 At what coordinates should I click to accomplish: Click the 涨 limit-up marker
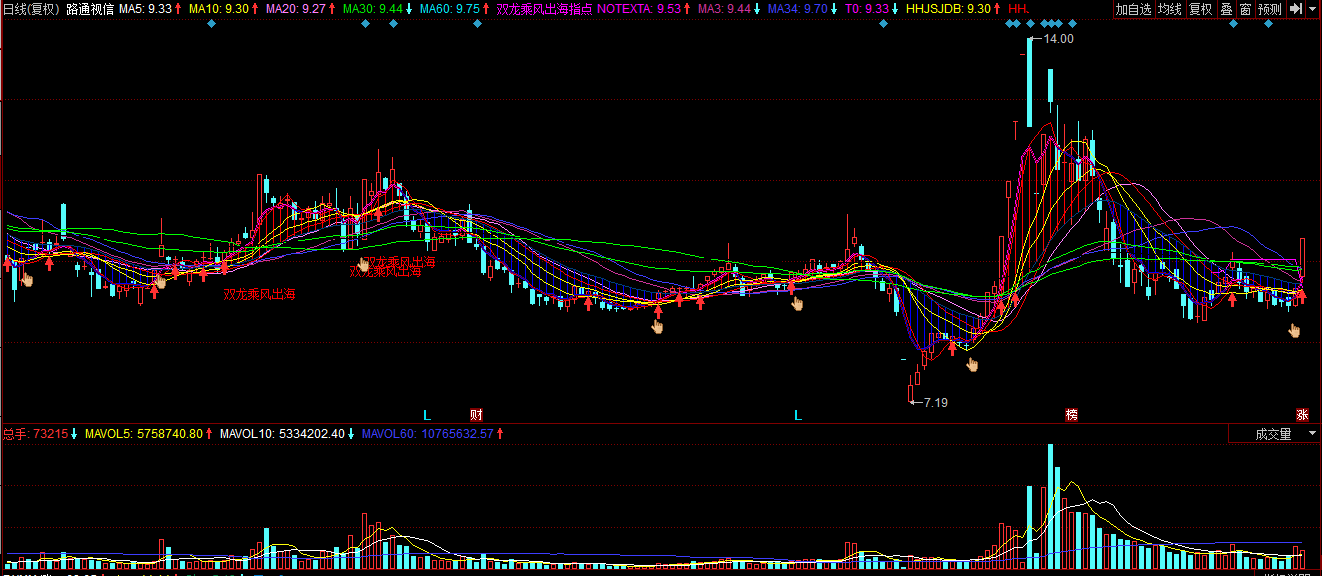click(1302, 414)
